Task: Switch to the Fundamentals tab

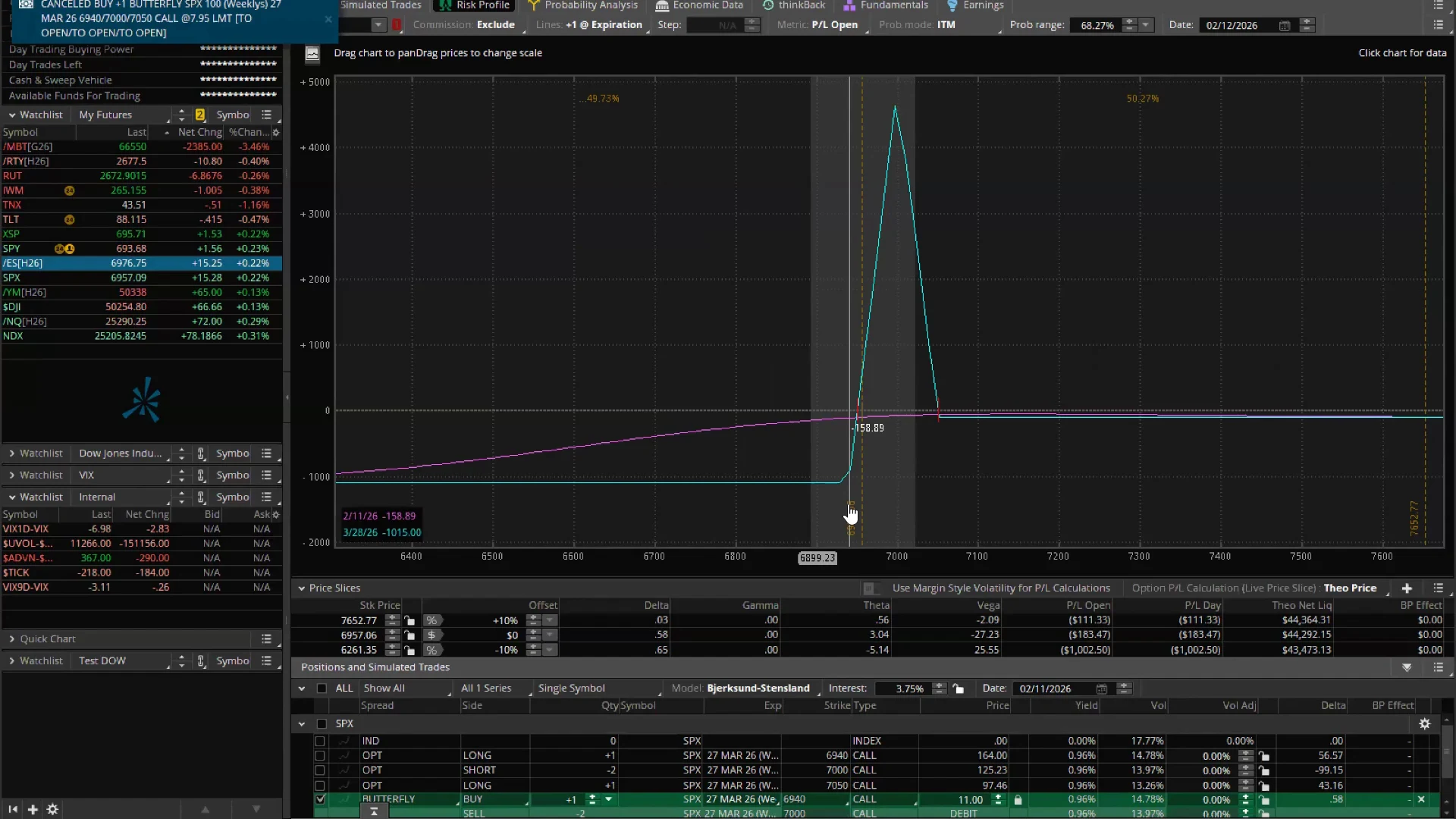Action: click(885, 5)
